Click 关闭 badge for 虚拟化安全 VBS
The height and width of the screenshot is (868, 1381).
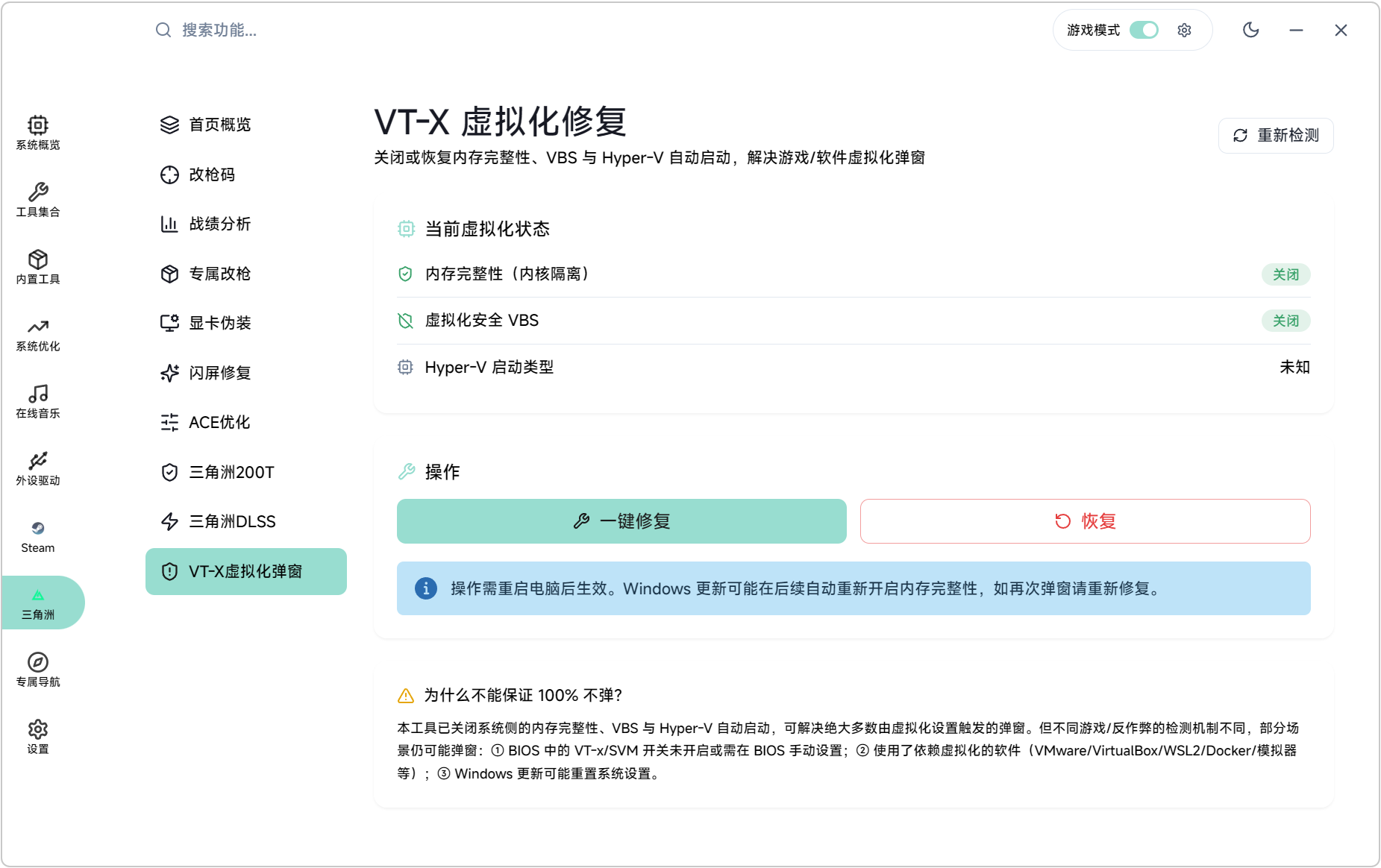tap(1286, 321)
